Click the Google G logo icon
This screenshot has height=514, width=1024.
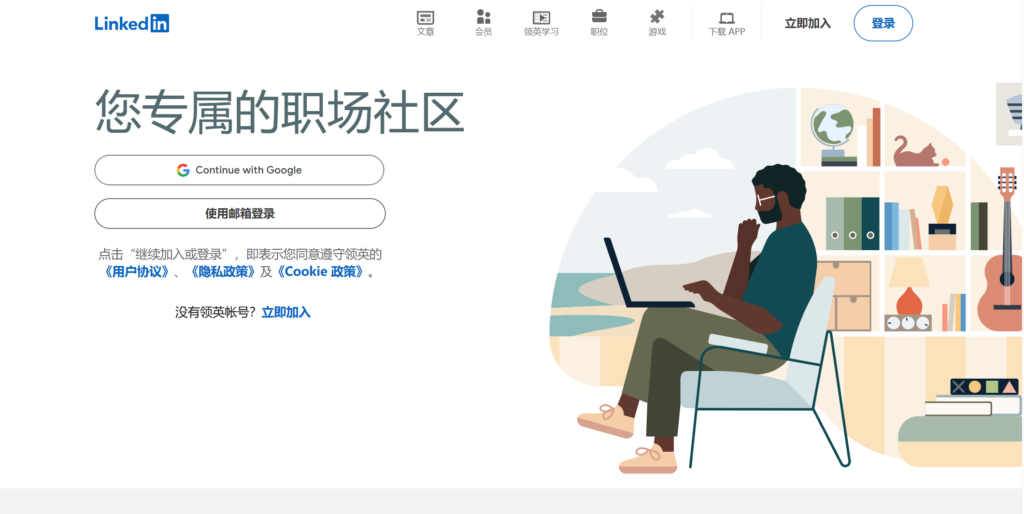pyautogui.click(x=183, y=170)
